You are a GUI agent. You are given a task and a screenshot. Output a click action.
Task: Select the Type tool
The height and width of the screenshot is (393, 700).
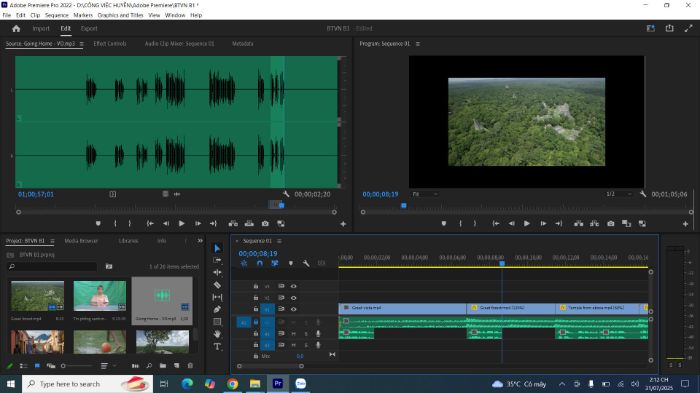[x=217, y=346]
